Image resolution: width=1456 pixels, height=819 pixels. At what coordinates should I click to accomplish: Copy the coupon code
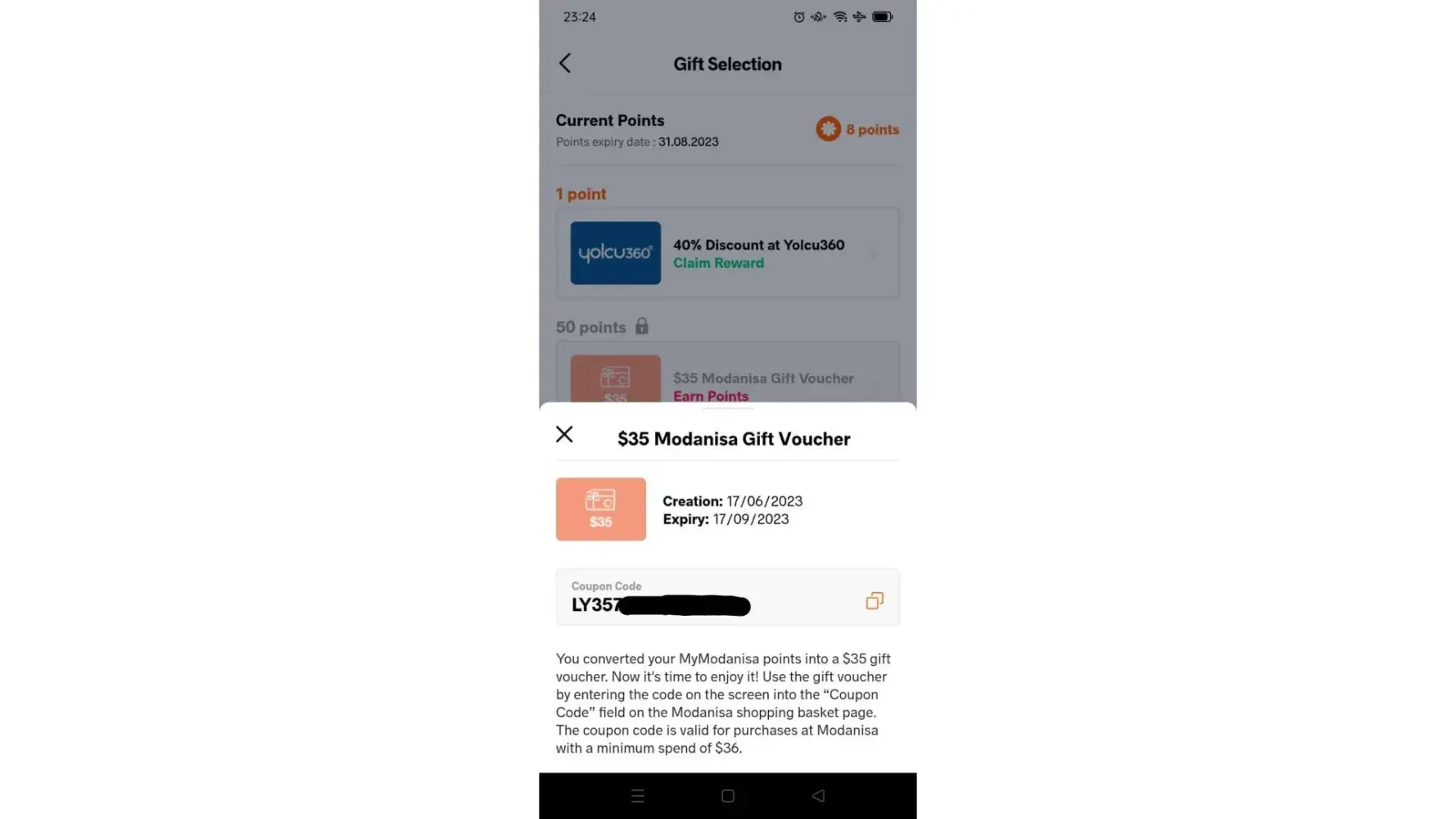875,601
